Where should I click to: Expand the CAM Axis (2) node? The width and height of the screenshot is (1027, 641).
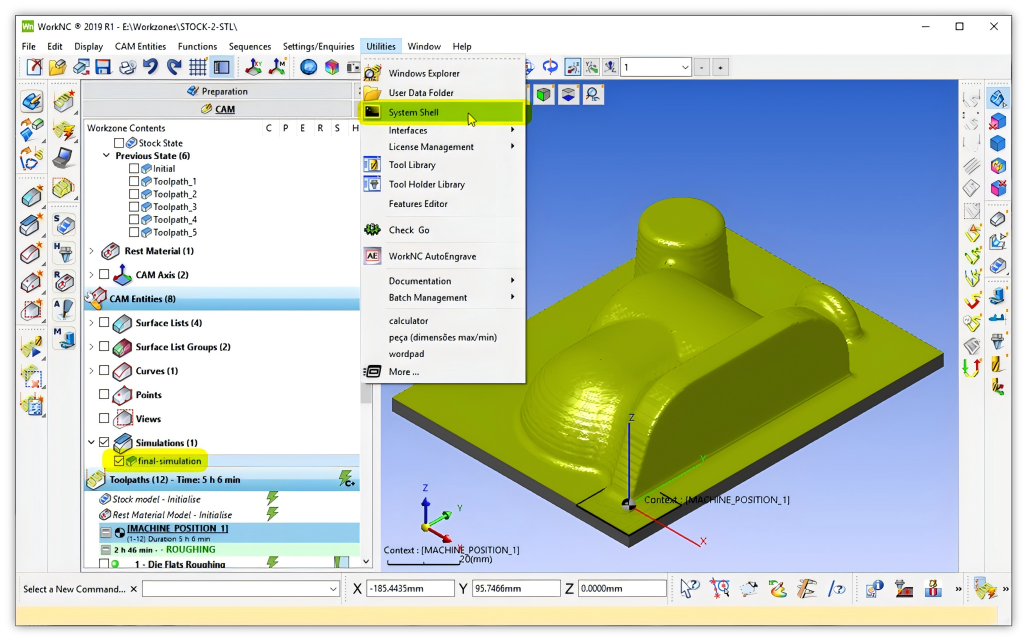[x=92, y=274]
